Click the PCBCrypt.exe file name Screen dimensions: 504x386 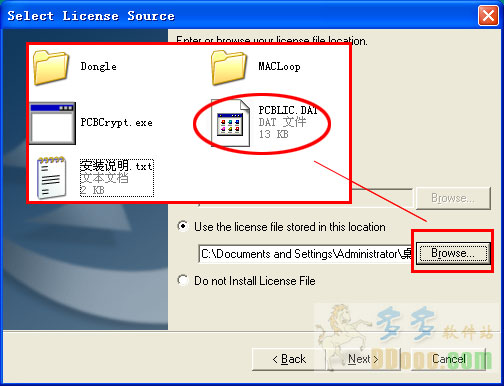[x=116, y=122]
